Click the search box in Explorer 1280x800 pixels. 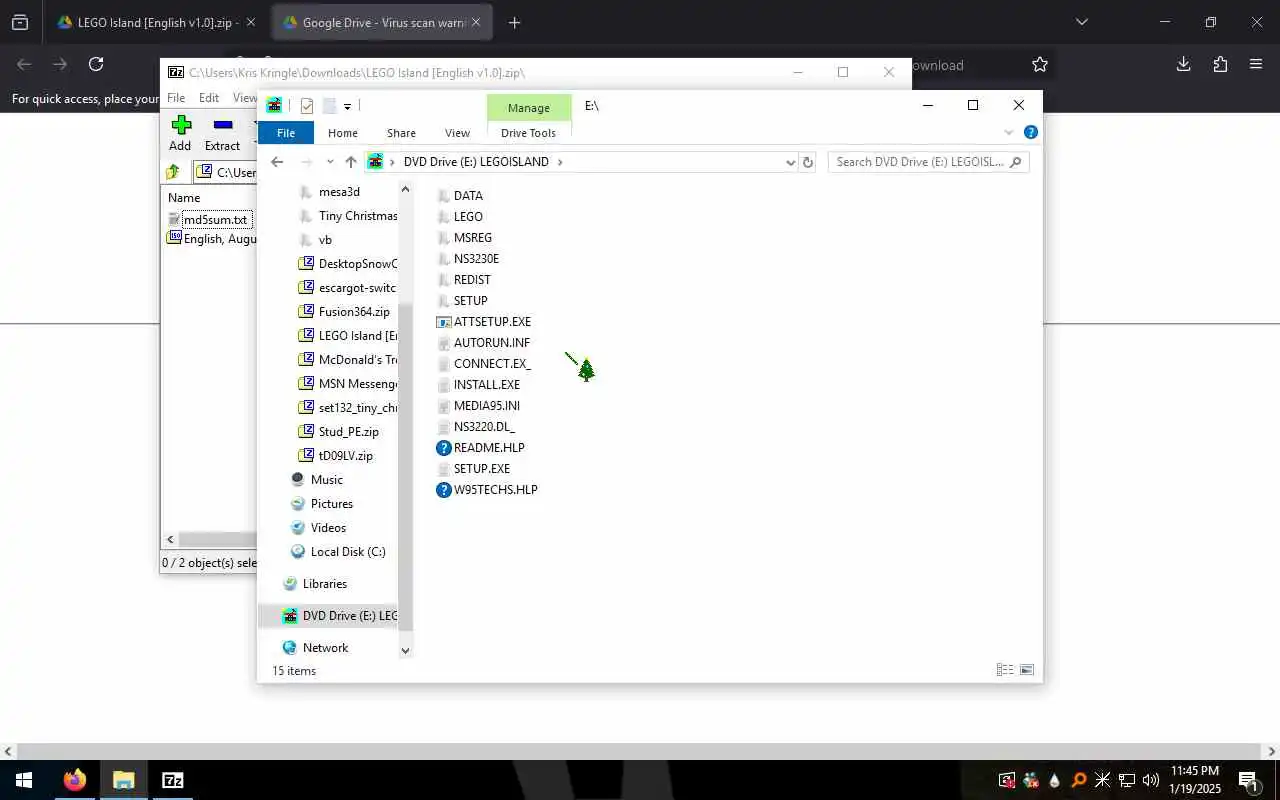point(928,162)
